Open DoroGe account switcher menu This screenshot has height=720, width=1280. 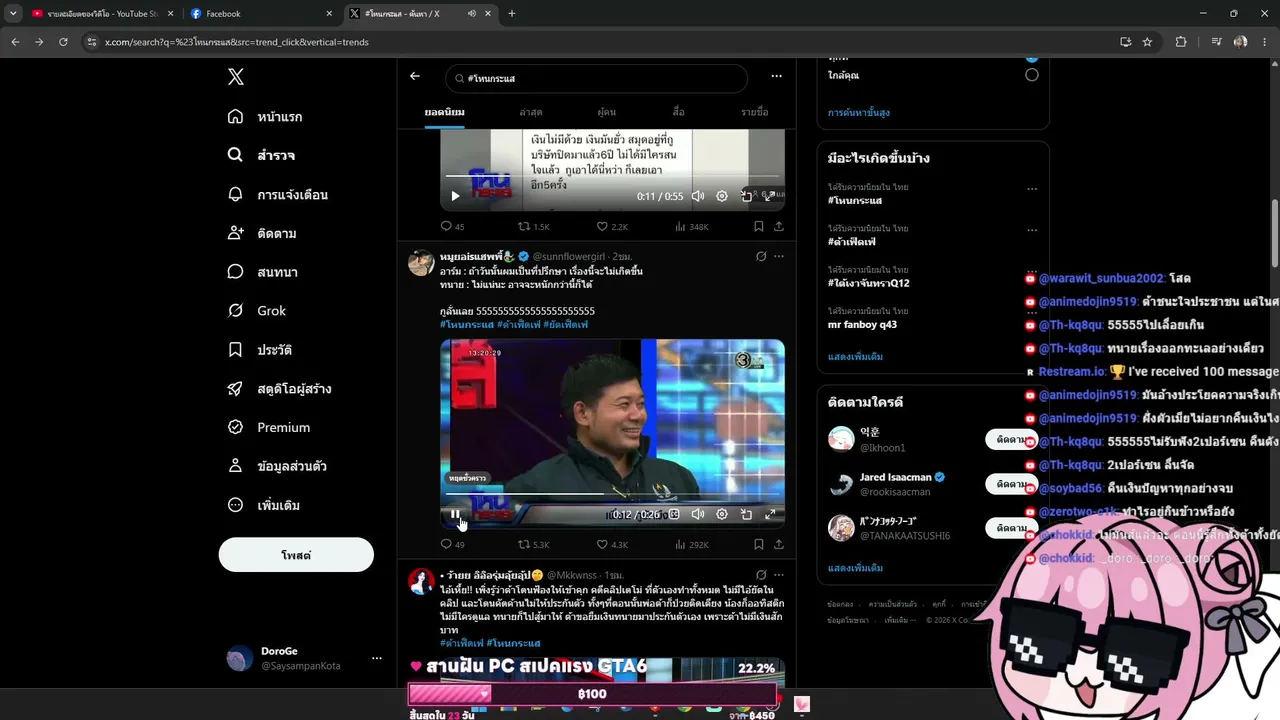tap(377, 658)
